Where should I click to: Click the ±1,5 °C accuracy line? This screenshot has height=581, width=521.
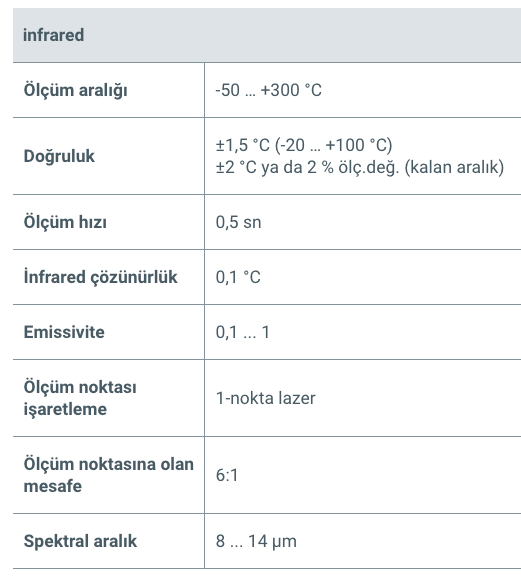tap(304, 145)
